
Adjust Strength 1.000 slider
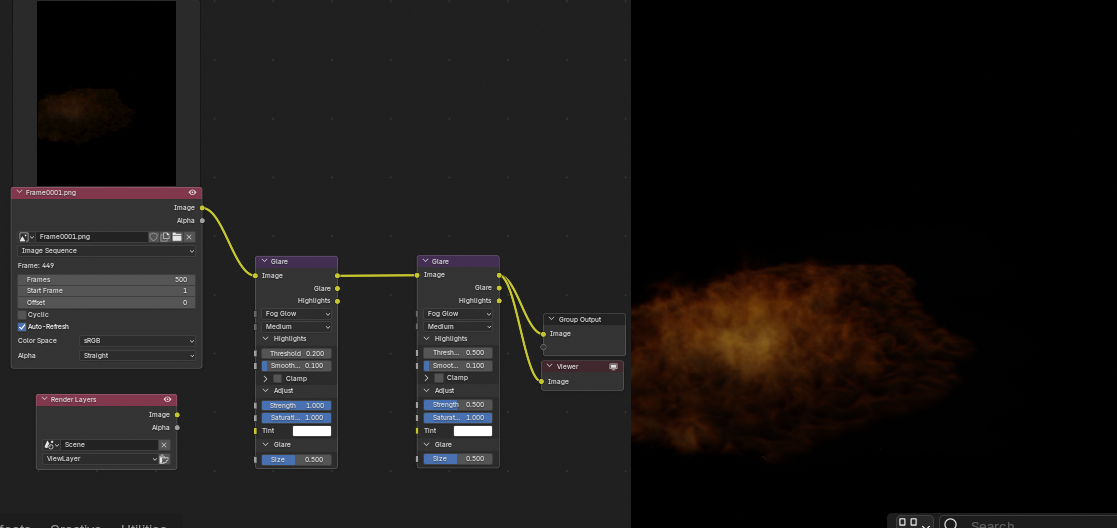point(296,405)
